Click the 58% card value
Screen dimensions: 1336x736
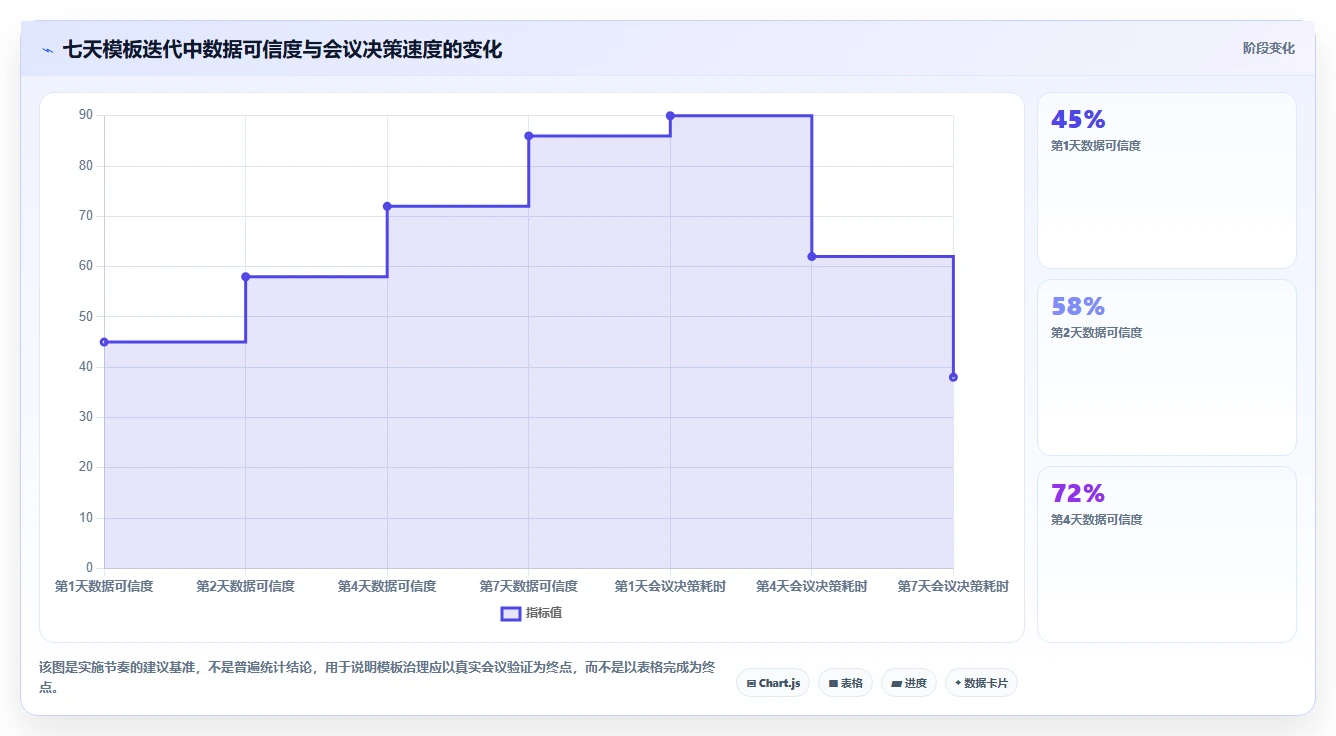1078,307
